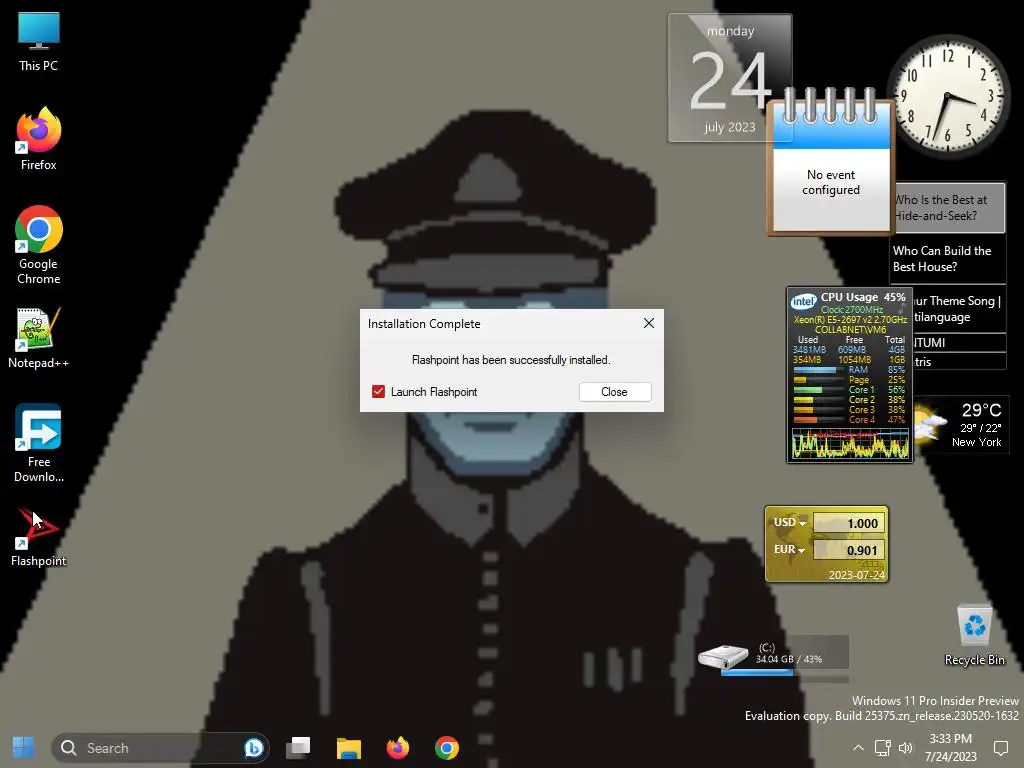Click the New York label in weather gadget
Image resolution: width=1024 pixels, height=768 pixels.
(976, 442)
